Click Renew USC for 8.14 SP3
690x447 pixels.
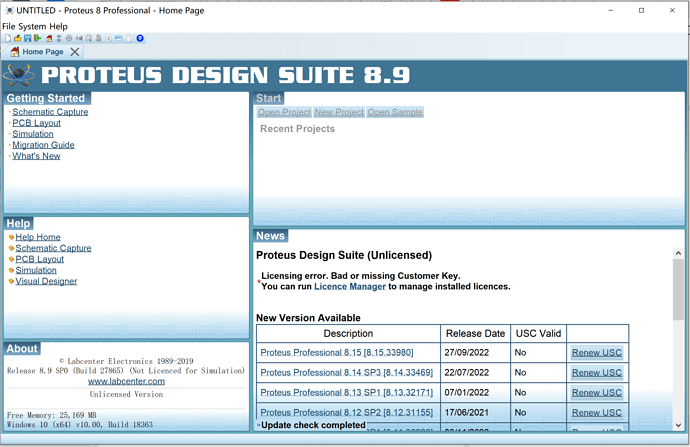(x=597, y=373)
